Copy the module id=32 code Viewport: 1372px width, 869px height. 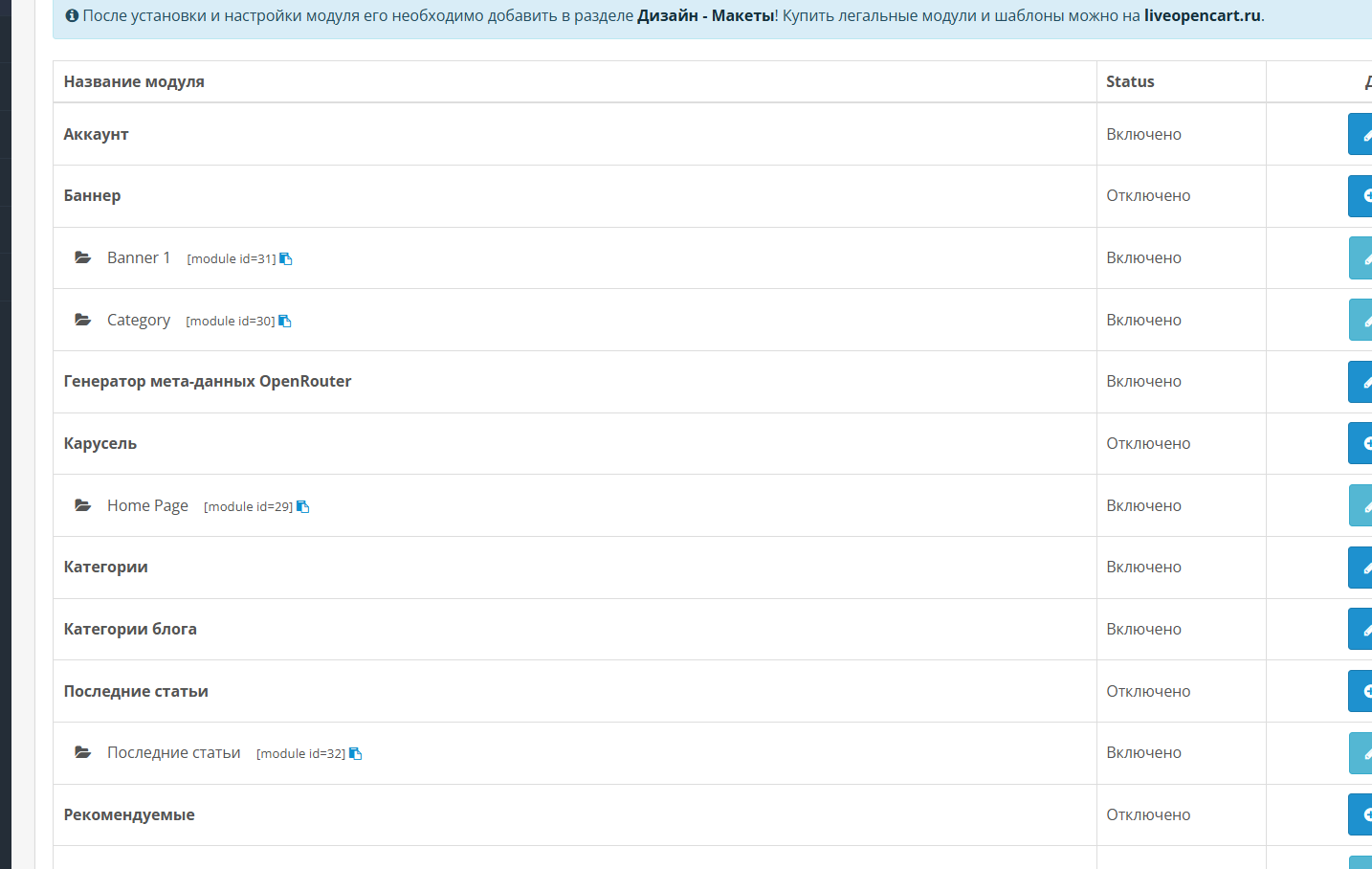coord(355,753)
